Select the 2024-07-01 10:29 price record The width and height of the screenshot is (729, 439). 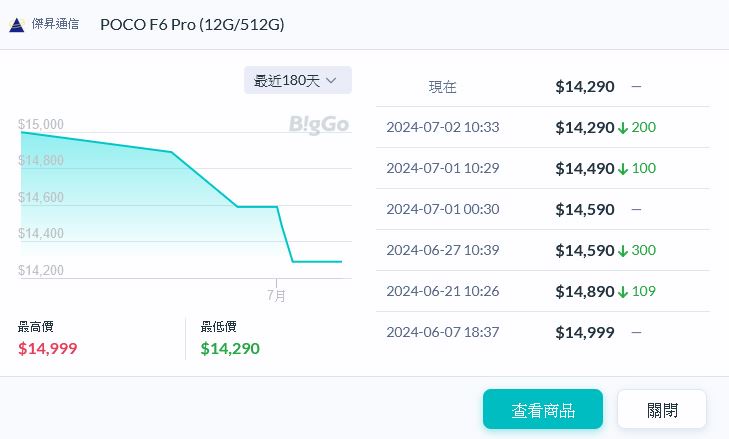click(442, 168)
